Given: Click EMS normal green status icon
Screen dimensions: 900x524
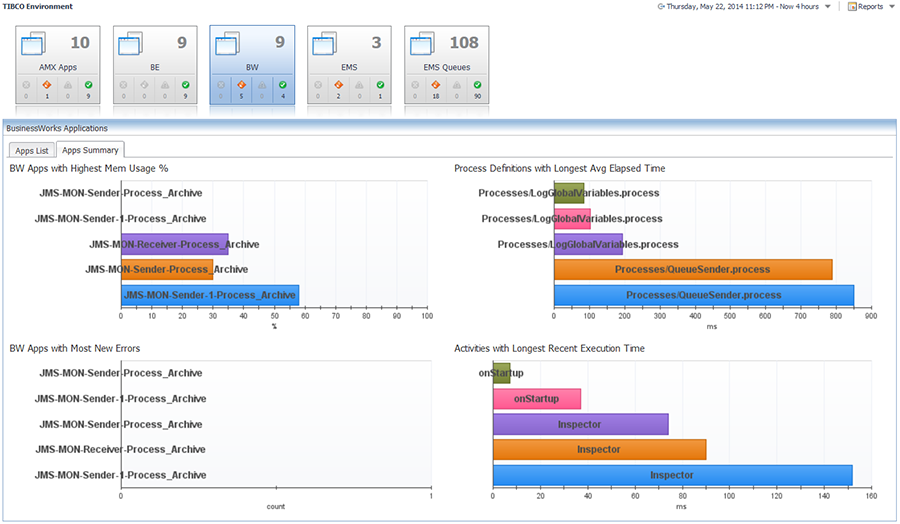Looking at the screenshot, I should click(380, 85).
